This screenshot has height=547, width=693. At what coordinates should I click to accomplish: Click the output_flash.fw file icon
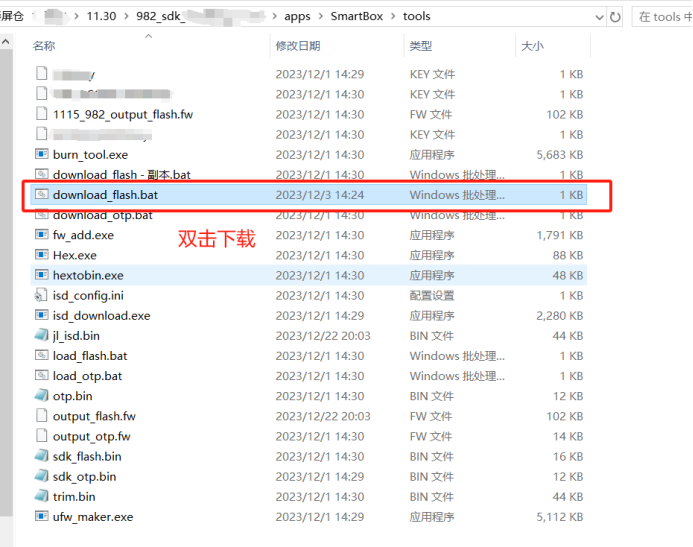42,416
